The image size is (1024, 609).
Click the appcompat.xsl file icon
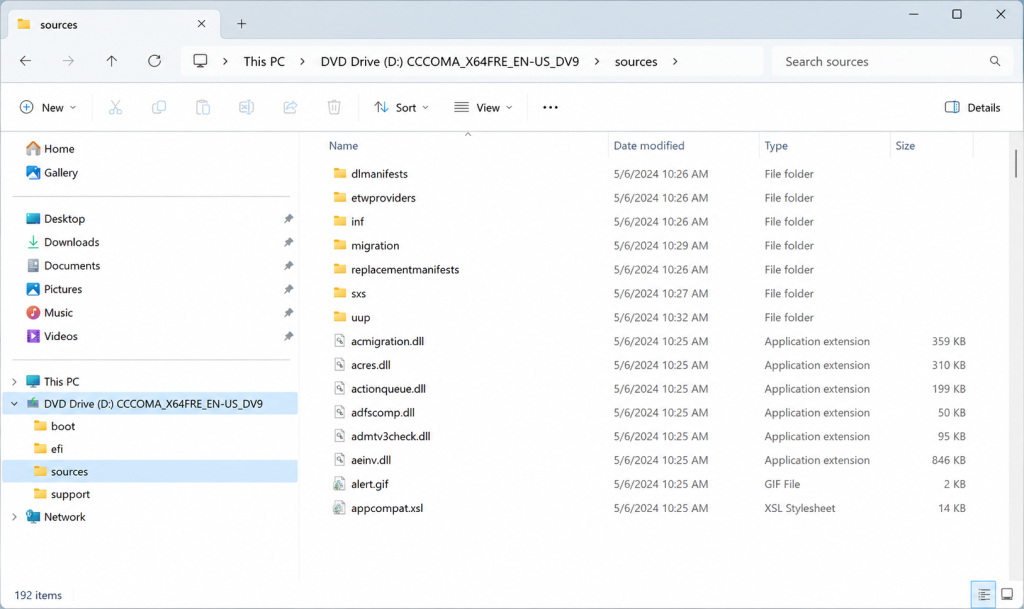pyautogui.click(x=339, y=508)
